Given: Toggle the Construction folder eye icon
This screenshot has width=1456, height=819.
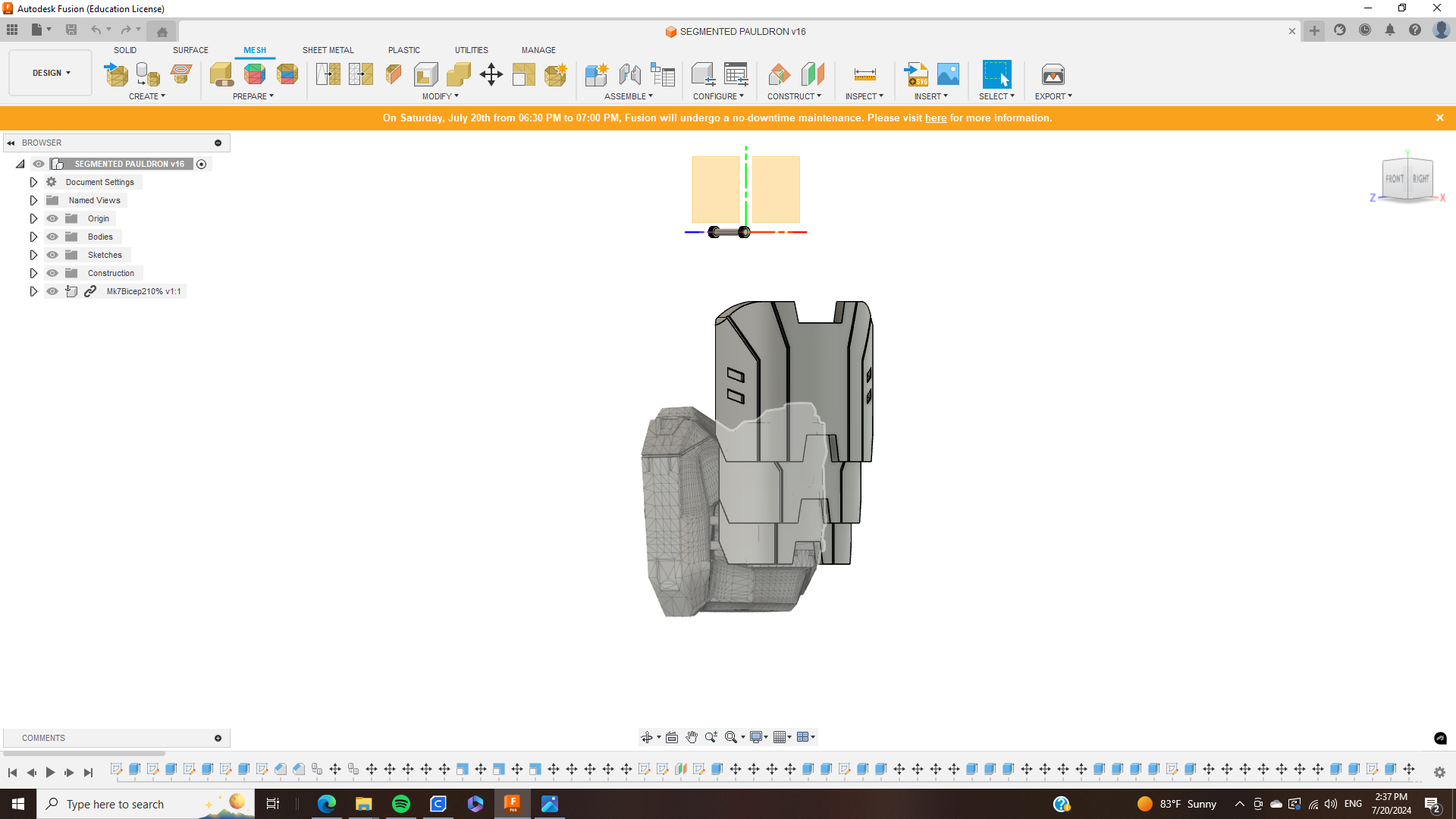Looking at the screenshot, I should tap(52, 273).
